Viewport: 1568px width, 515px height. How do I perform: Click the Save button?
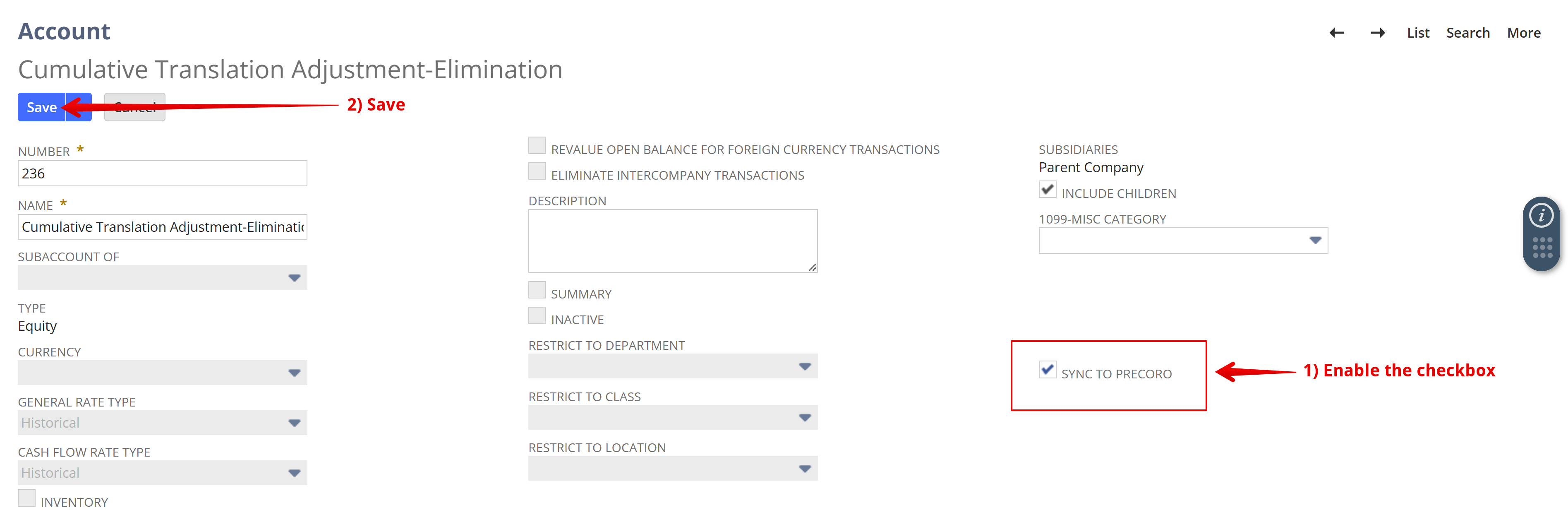pos(41,107)
